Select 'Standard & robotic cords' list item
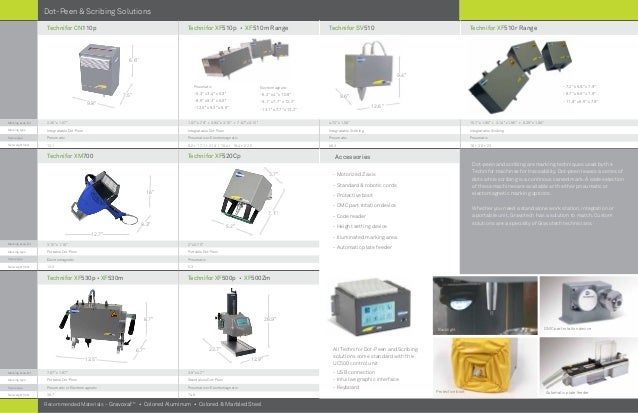 tap(365, 185)
